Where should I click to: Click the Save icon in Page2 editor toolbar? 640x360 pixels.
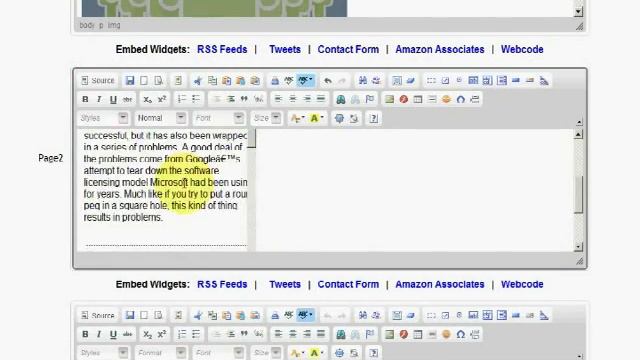130,80
